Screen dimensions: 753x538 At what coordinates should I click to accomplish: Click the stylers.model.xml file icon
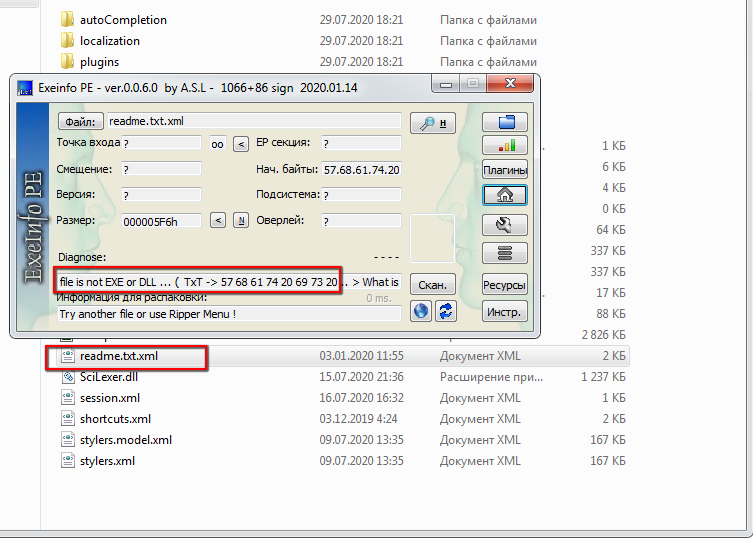click(68, 440)
